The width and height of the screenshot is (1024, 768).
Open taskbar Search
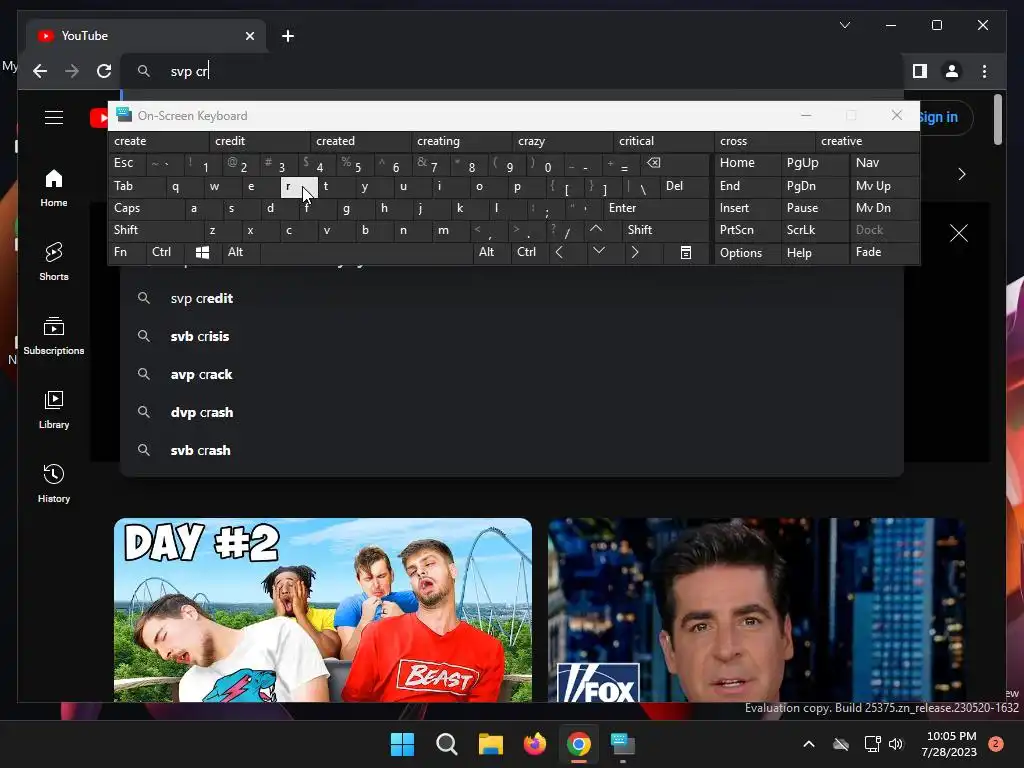tap(447, 744)
